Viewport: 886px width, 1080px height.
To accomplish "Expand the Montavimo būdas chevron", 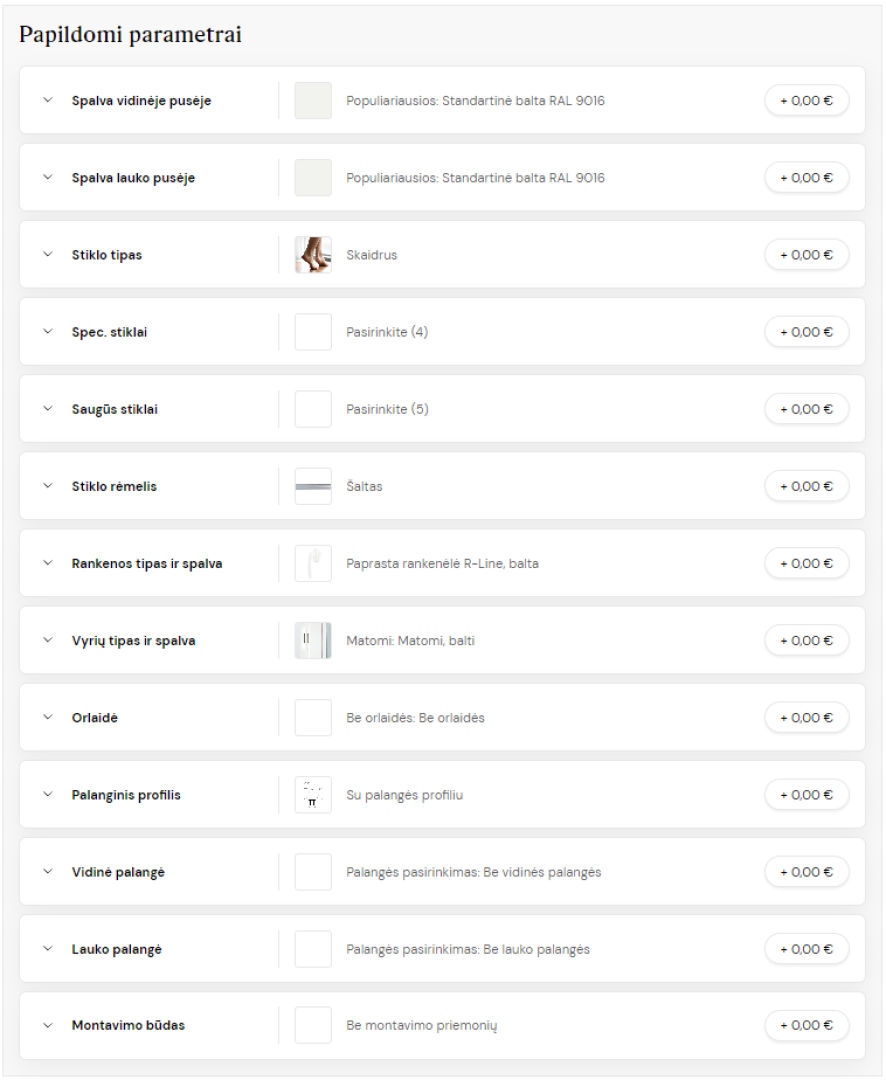I will pos(48,1025).
